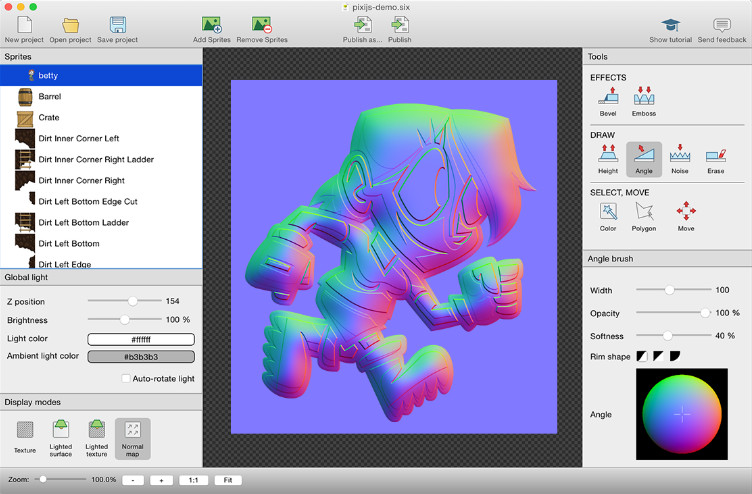Select the Barrel sprite

101,96
